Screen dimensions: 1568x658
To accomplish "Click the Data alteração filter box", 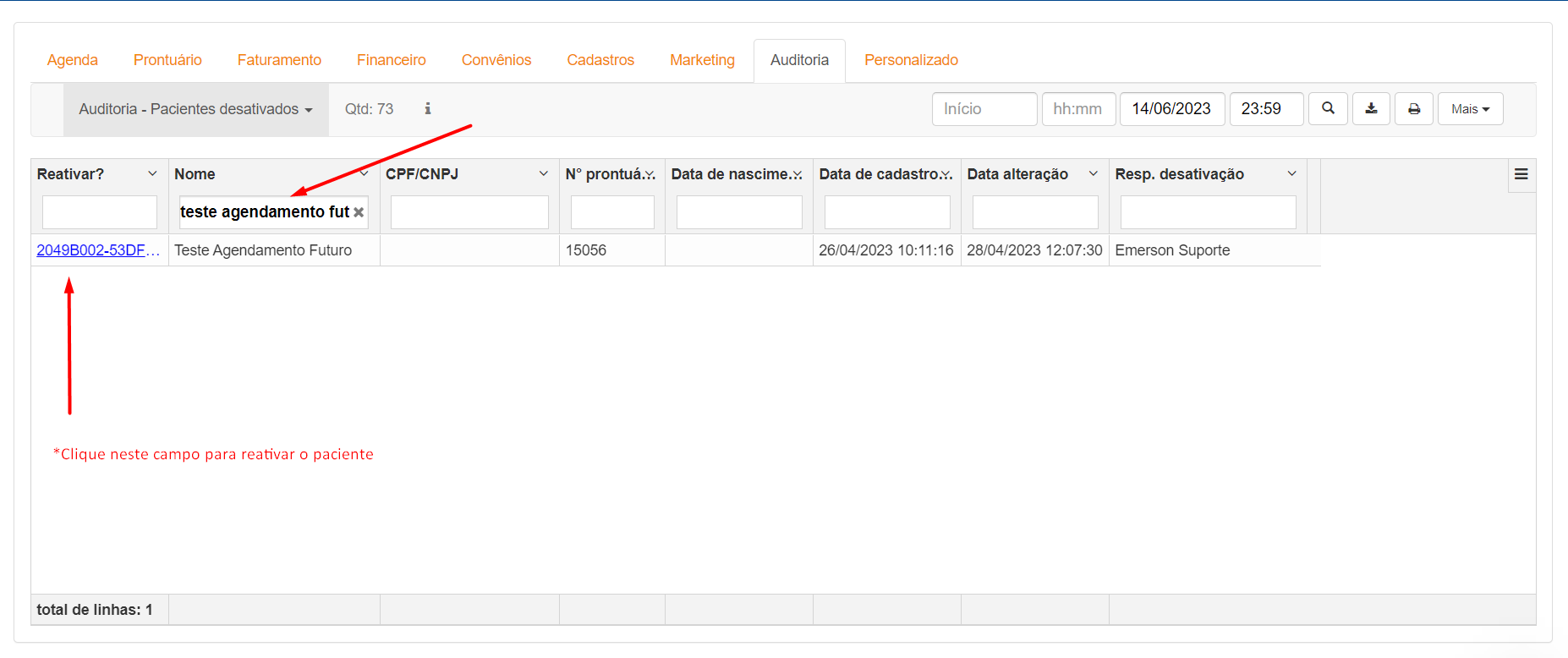I will coord(1035,212).
